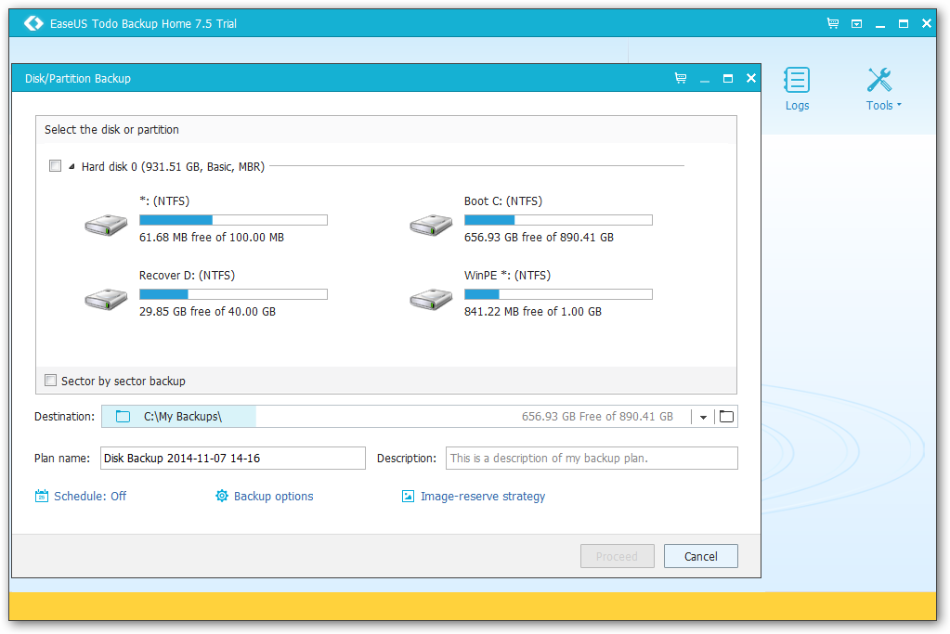Close the Disk/Partition Backup dialog

pos(751,78)
